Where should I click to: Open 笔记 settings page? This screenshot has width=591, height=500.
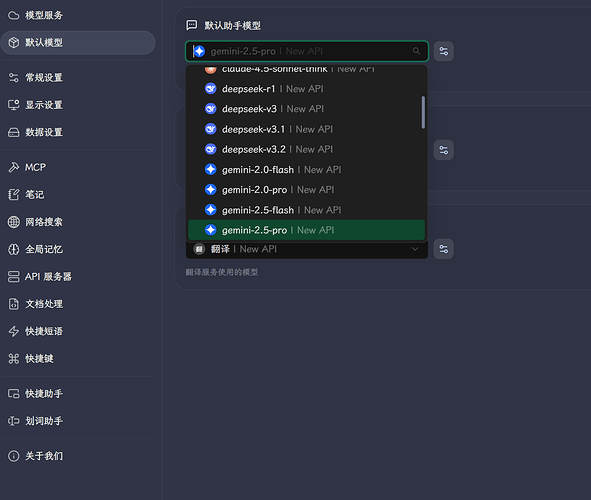click(78, 194)
